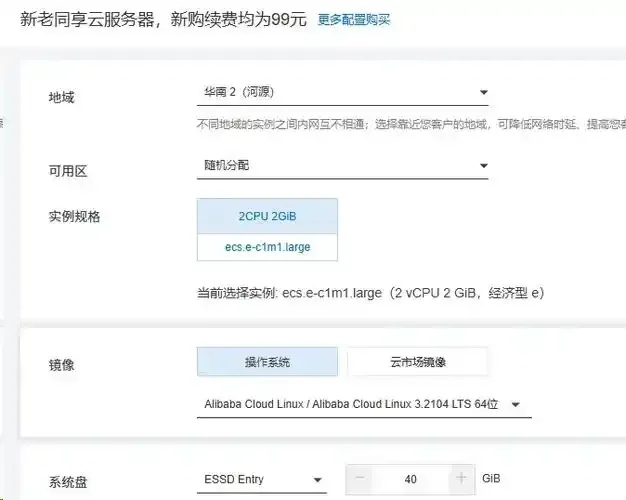Click the 镜像 field label
This screenshot has width=626, height=500.
[x=61, y=365]
